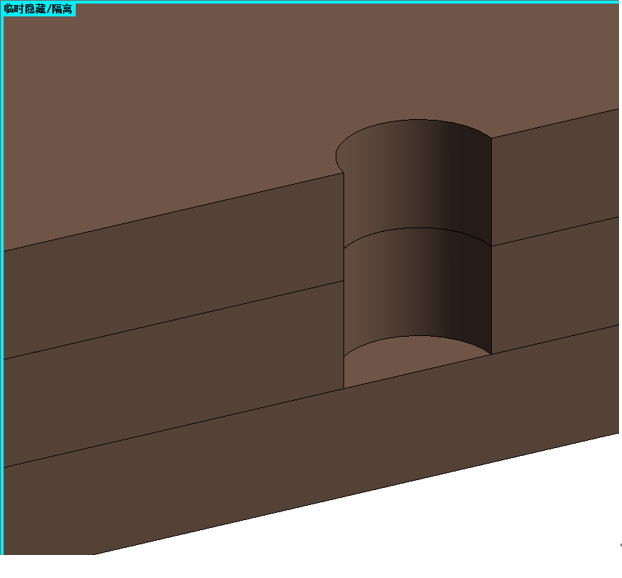Select the lower curved wall of the cylindrical hole
This screenshot has width=622, height=578.
click(417, 290)
